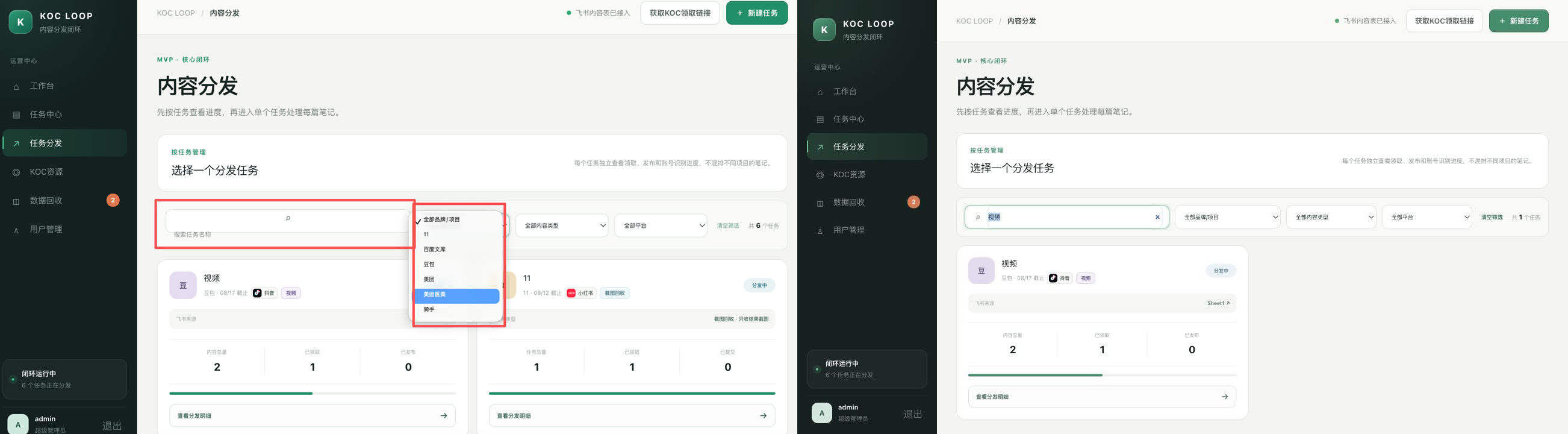The height and width of the screenshot is (434, 1568).
Task: Focus the 搜索任务名称 search field in left window
Action: [x=287, y=221]
